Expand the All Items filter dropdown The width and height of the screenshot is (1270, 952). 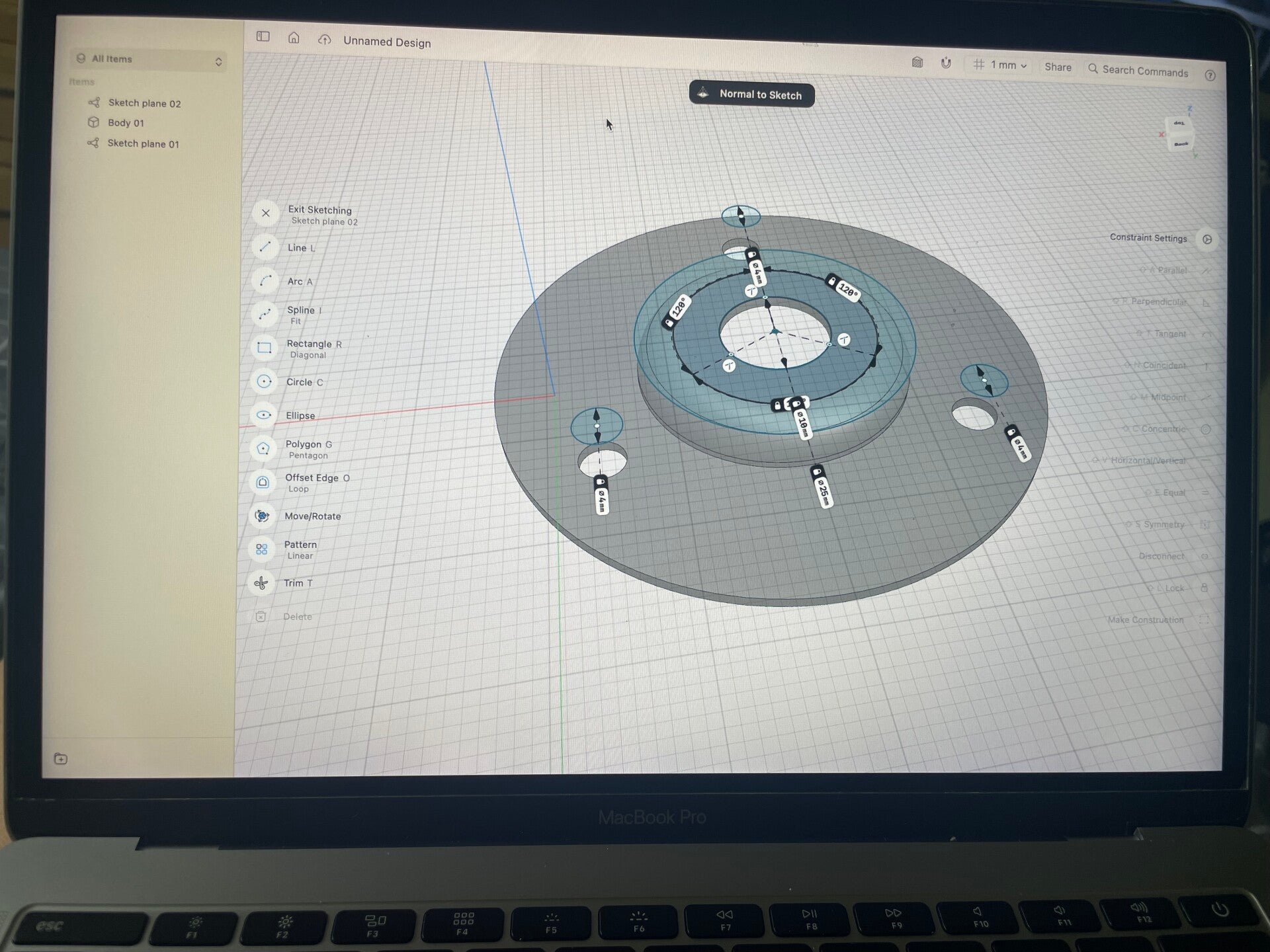(x=149, y=59)
